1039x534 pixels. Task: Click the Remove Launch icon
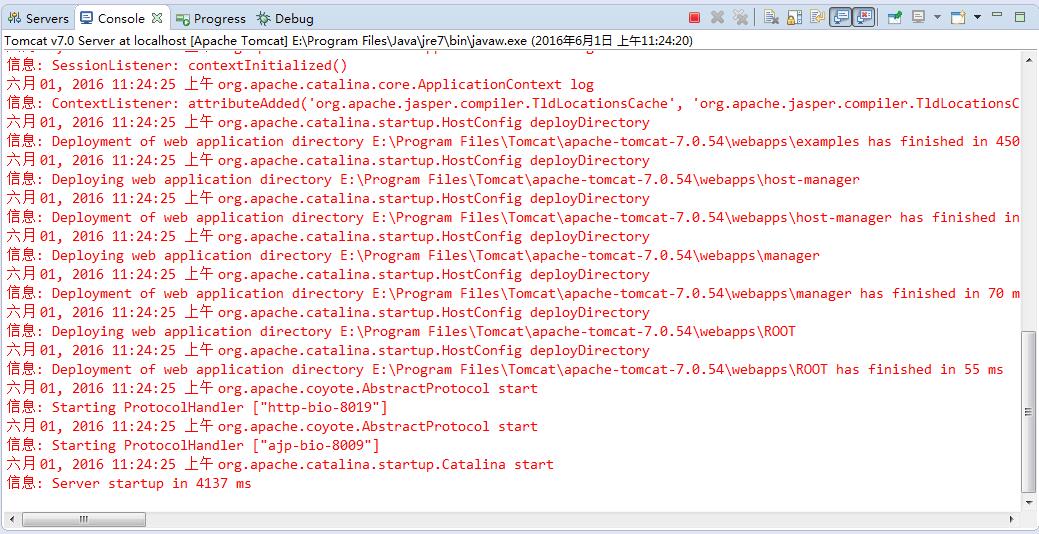click(717, 18)
